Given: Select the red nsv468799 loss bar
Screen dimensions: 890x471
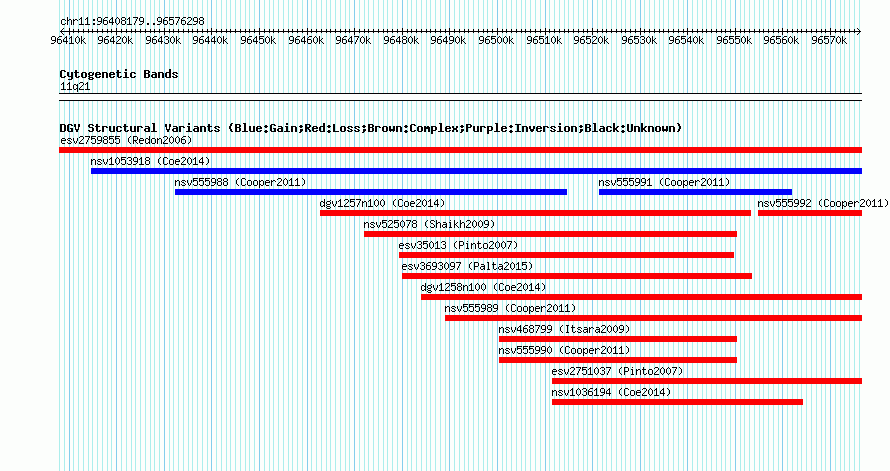Looking at the screenshot, I should click(x=618, y=339).
